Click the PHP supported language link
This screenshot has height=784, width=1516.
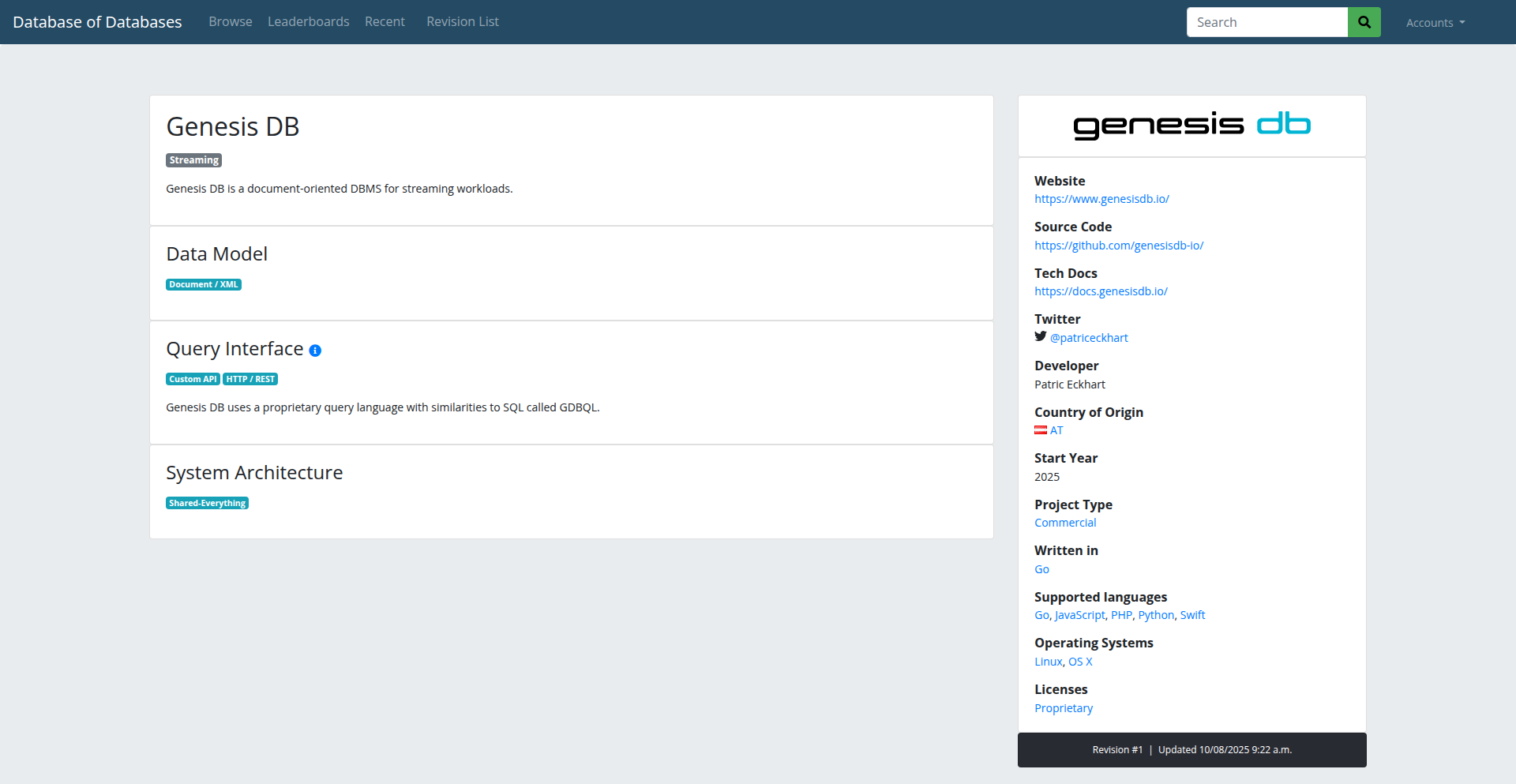[1121, 615]
